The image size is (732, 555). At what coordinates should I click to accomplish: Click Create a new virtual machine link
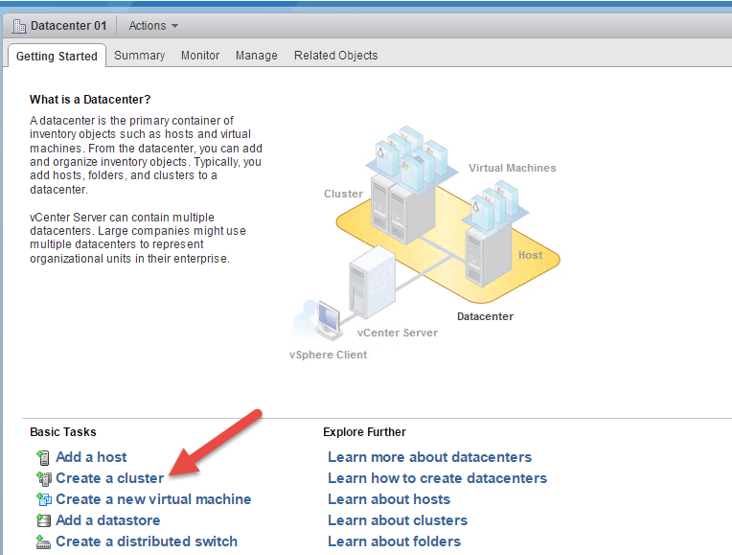(153, 499)
